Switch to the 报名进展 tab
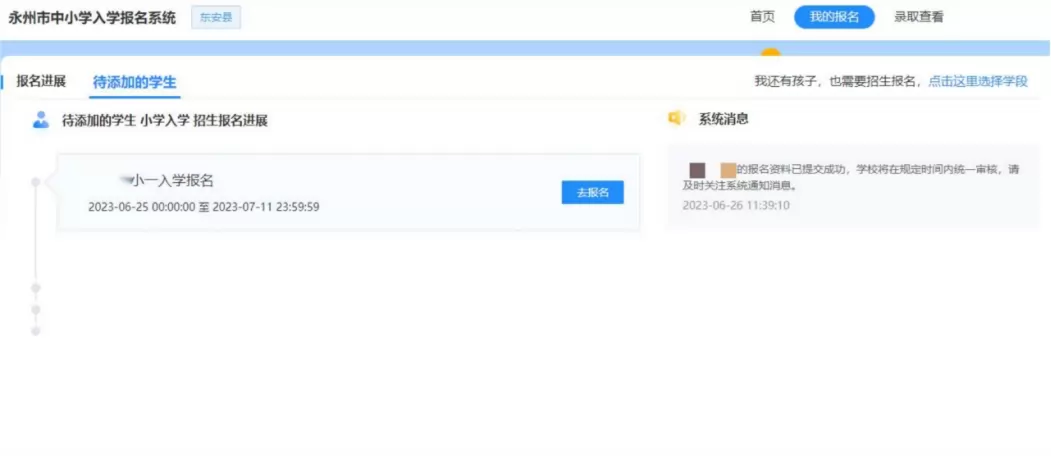The image size is (1051, 456). (x=41, y=81)
